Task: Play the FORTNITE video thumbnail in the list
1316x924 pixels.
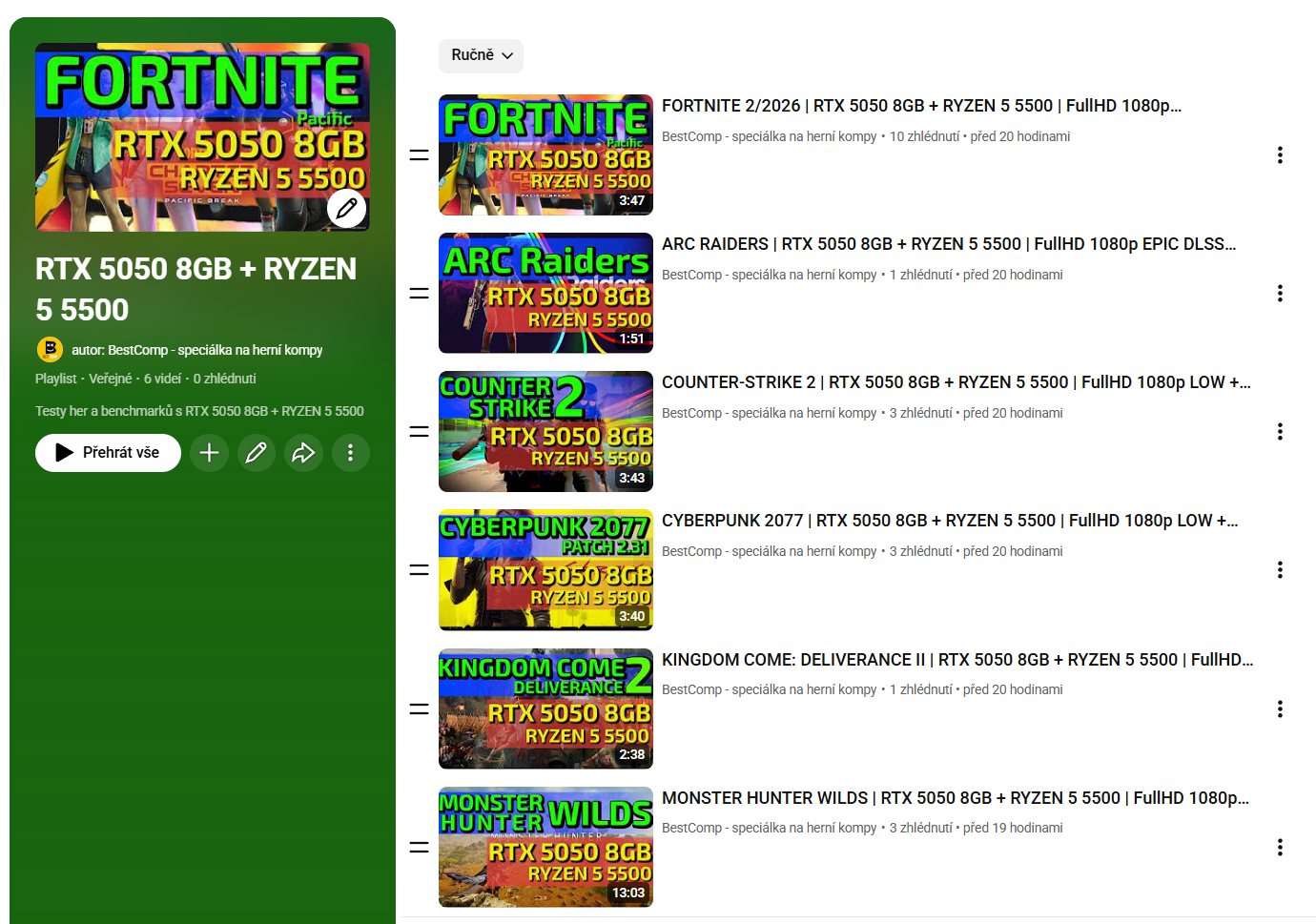Action: coord(545,154)
